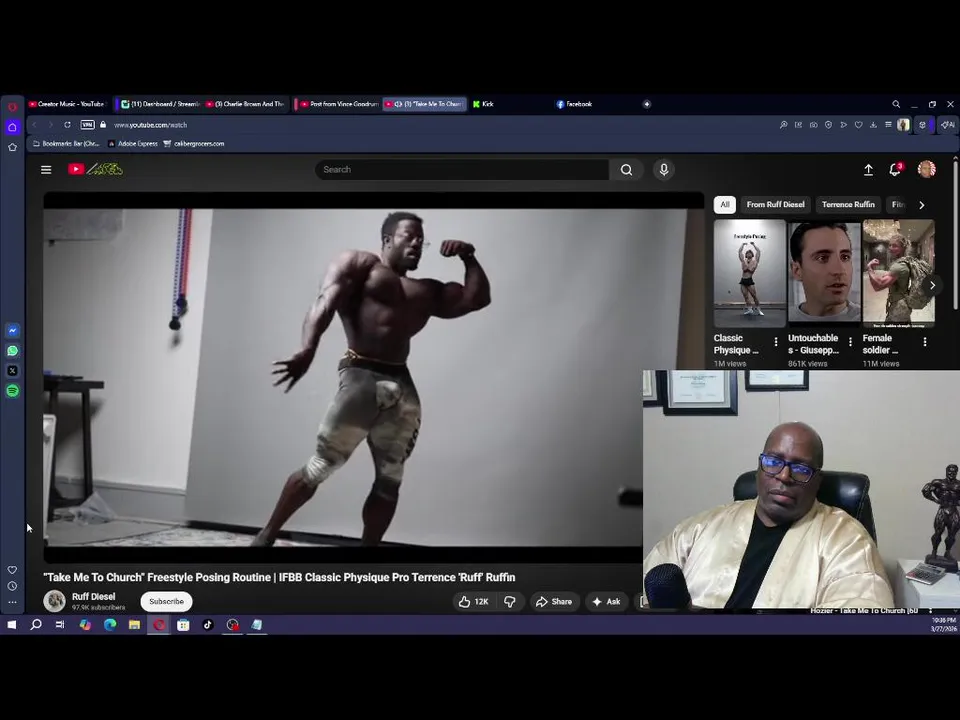Open TikTok app from taskbar
Viewport: 960px width, 720px height.
tap(208, 625)
